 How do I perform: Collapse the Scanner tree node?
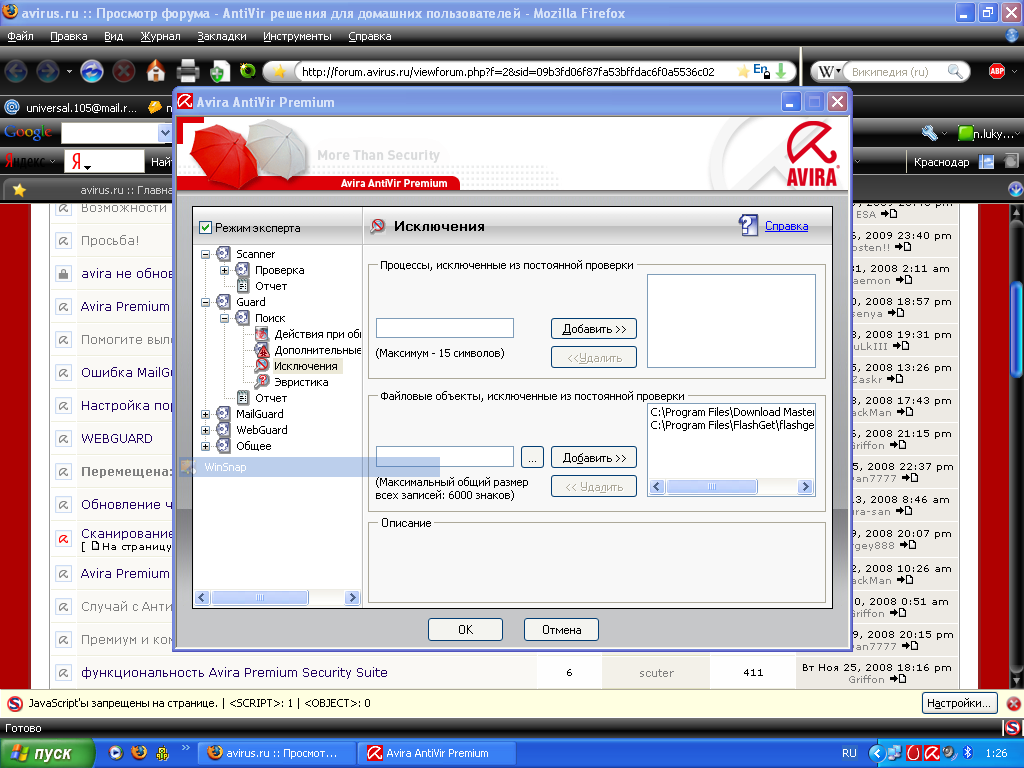[205, 254]
